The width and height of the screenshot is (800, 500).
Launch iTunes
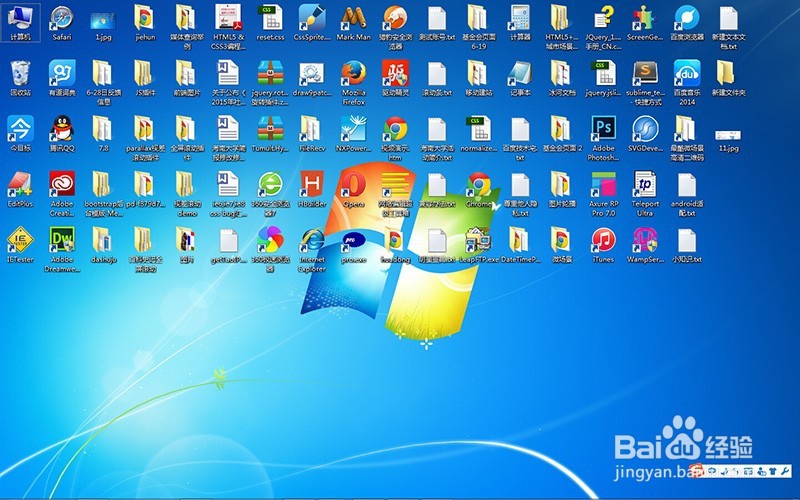tap(604, 245)
